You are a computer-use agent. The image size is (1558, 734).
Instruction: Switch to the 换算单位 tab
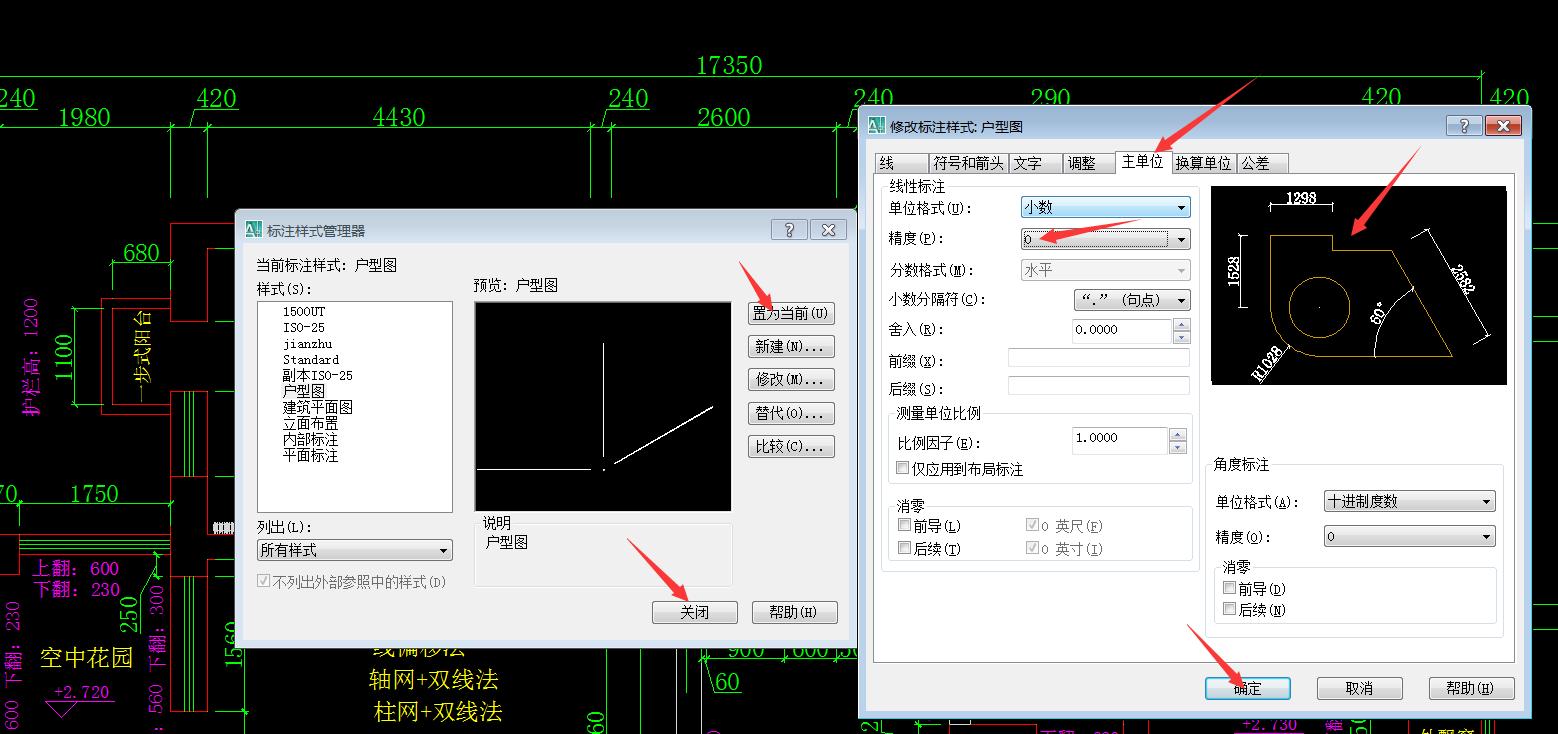coord(1203,162)
